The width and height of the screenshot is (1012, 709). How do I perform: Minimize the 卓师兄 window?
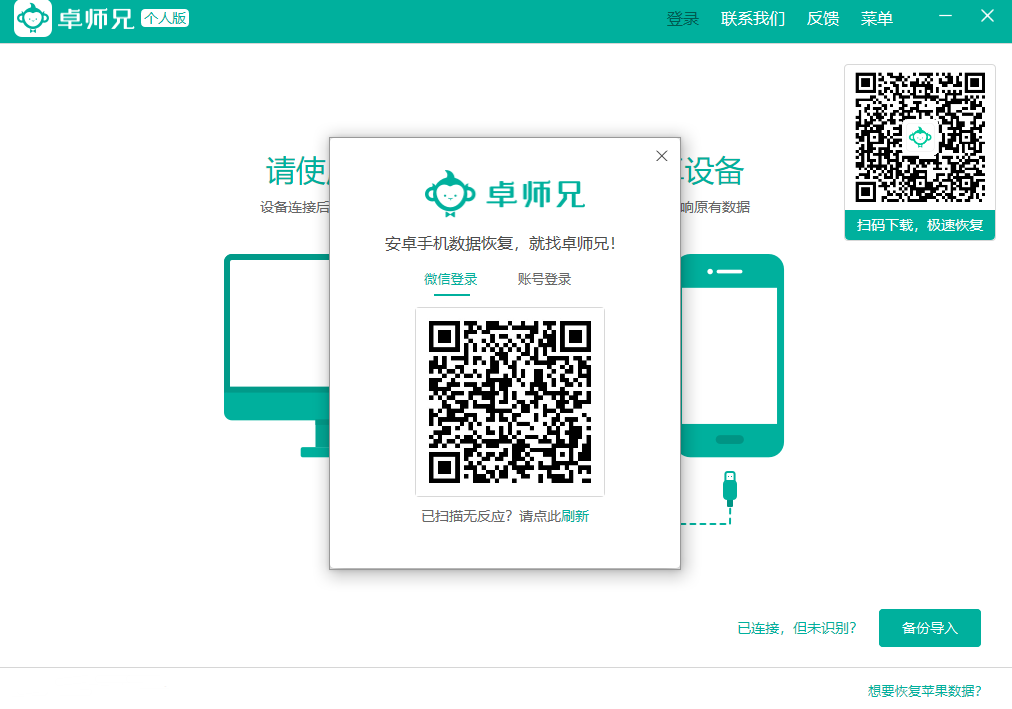point(947,18)
